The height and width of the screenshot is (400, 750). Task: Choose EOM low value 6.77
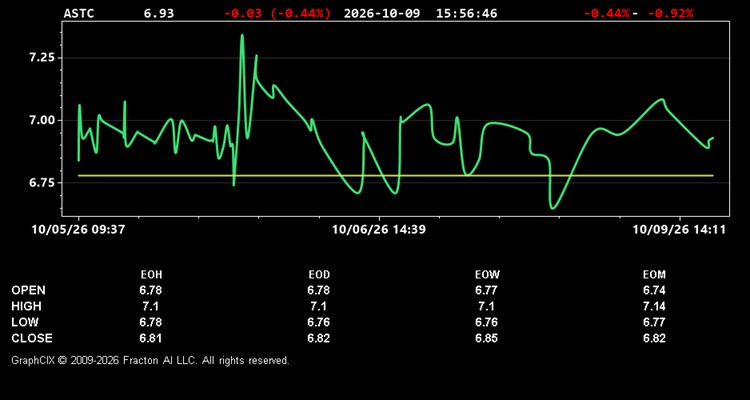(x=654, y=322)
